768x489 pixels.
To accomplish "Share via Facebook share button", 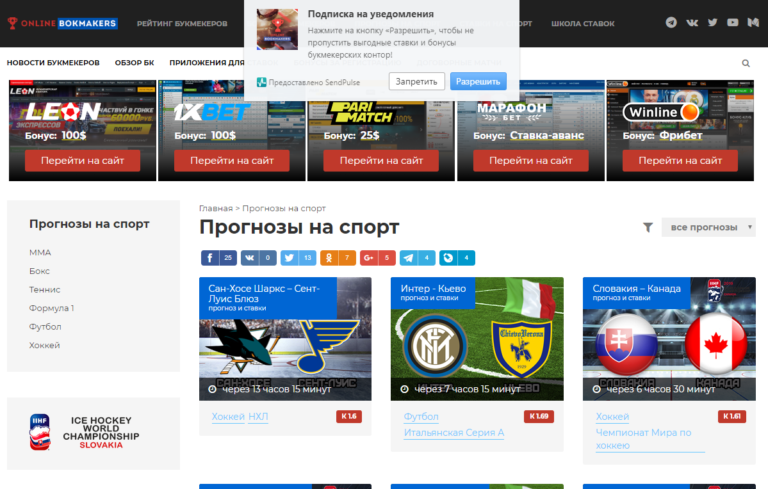I will [x=219, y=258].
